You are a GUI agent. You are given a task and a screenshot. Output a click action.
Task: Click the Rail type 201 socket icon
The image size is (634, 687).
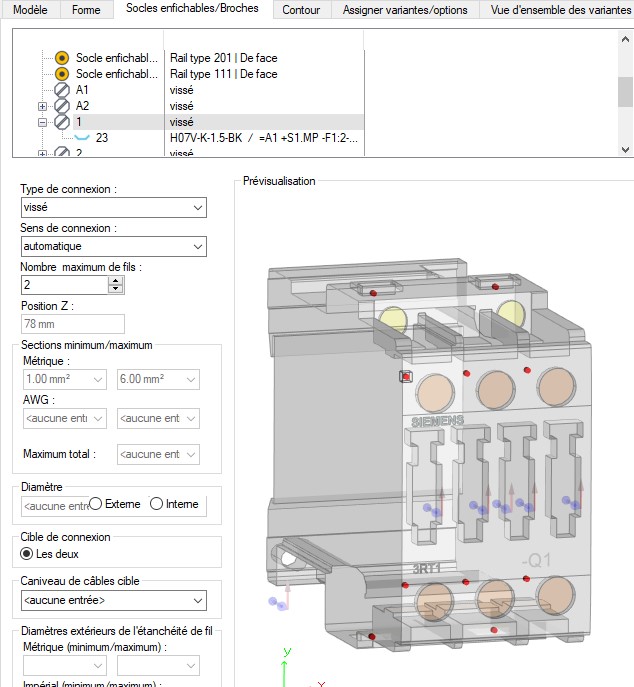(61, 58)
